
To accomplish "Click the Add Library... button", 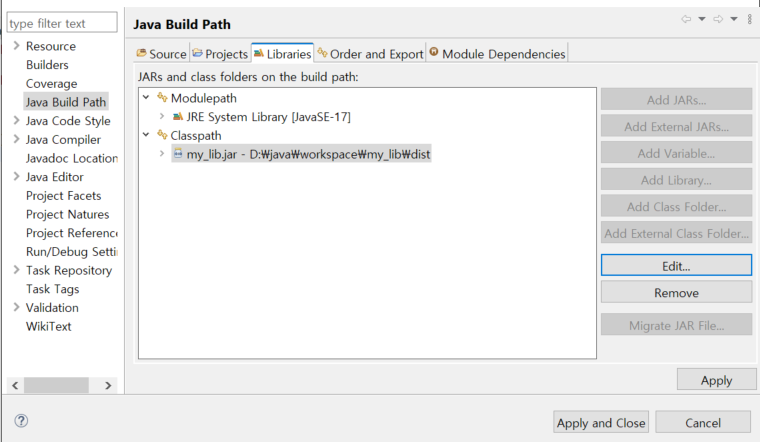I will (676, 180).
